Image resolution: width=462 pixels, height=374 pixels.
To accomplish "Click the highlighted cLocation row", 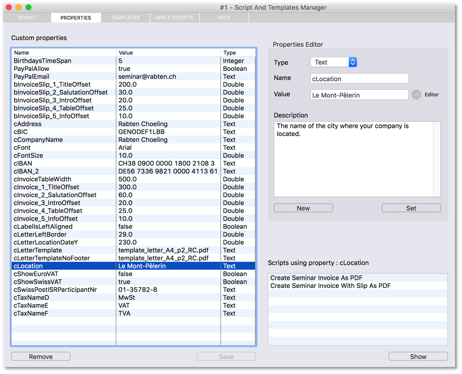I will [x=133, y=266].
